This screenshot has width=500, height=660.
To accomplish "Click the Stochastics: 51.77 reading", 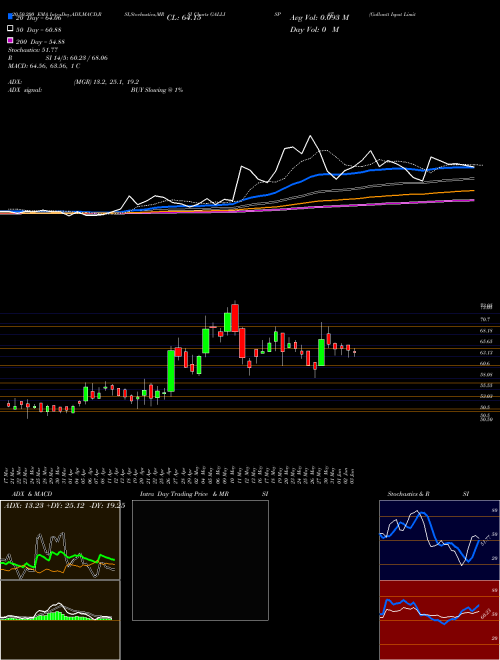I will [33, 50].
